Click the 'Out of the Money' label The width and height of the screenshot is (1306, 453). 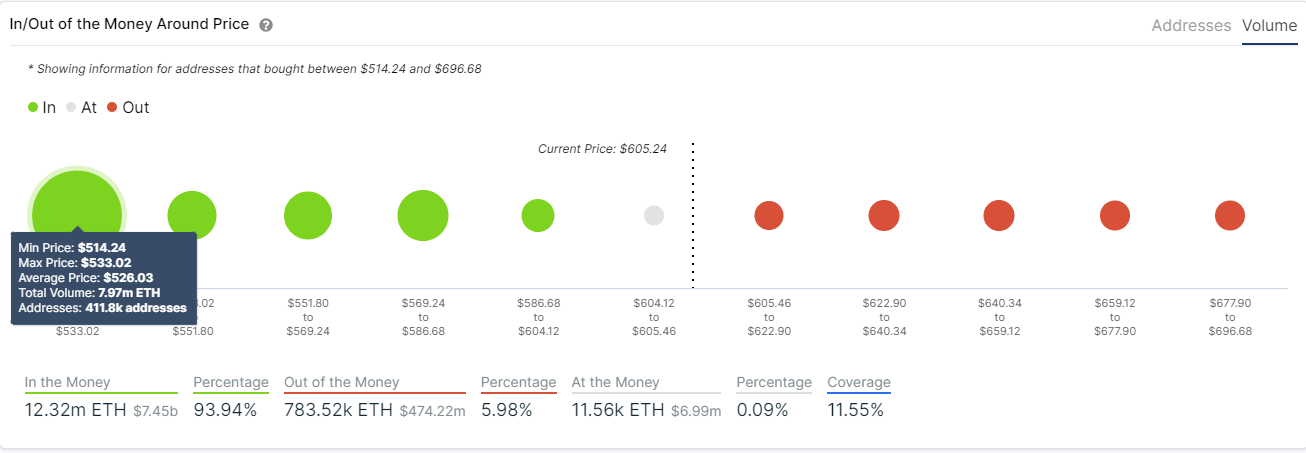[342, 382]
